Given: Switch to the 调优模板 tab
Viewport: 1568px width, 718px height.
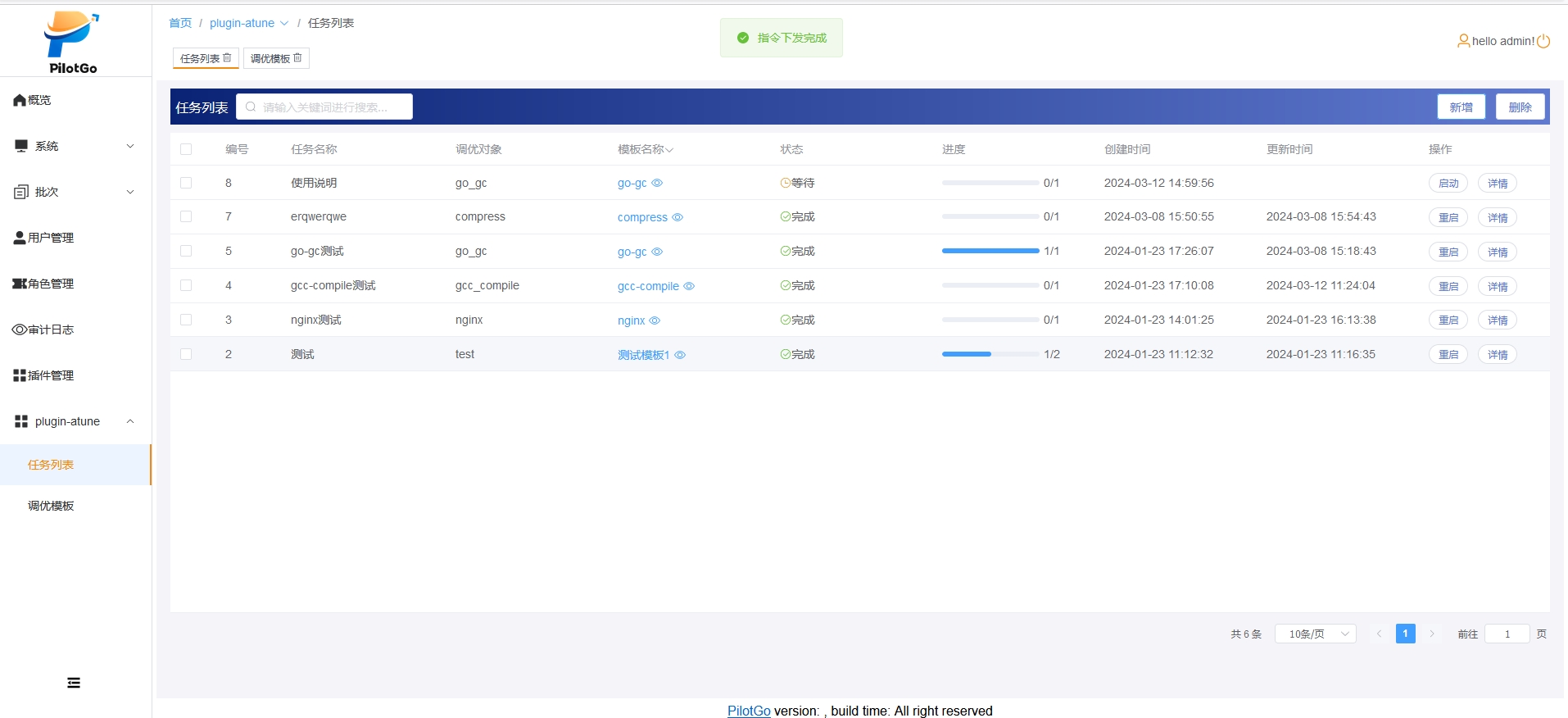Looking at the screenshot, I should tap(270, 58).
